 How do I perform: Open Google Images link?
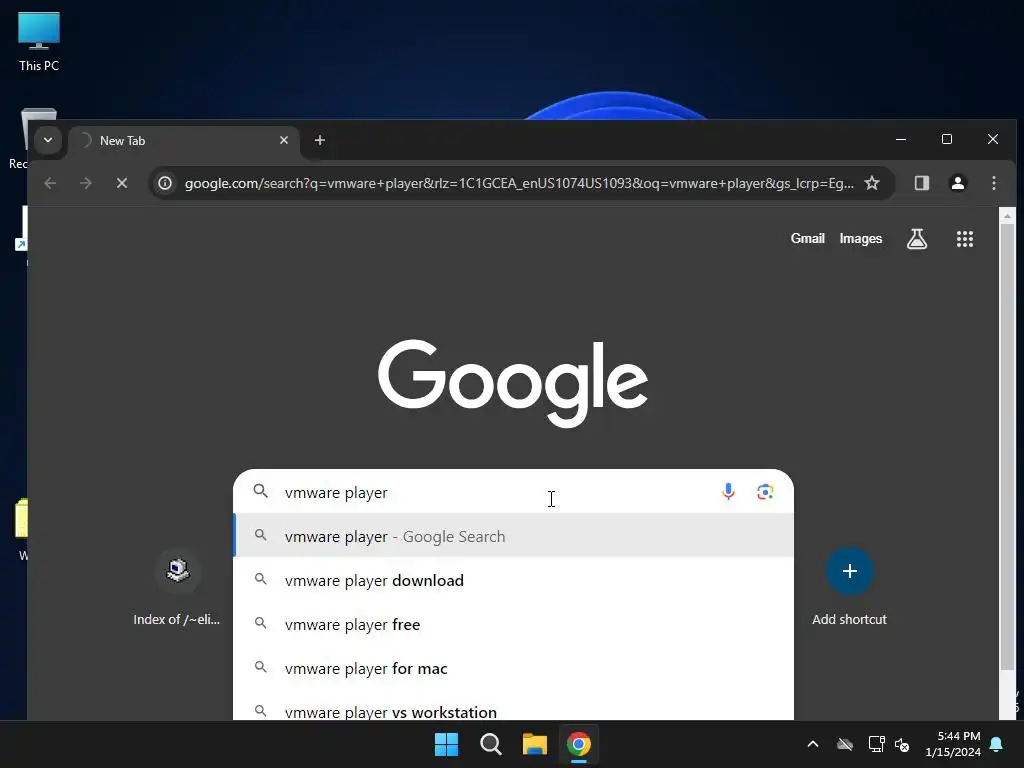tap(861, 238)
